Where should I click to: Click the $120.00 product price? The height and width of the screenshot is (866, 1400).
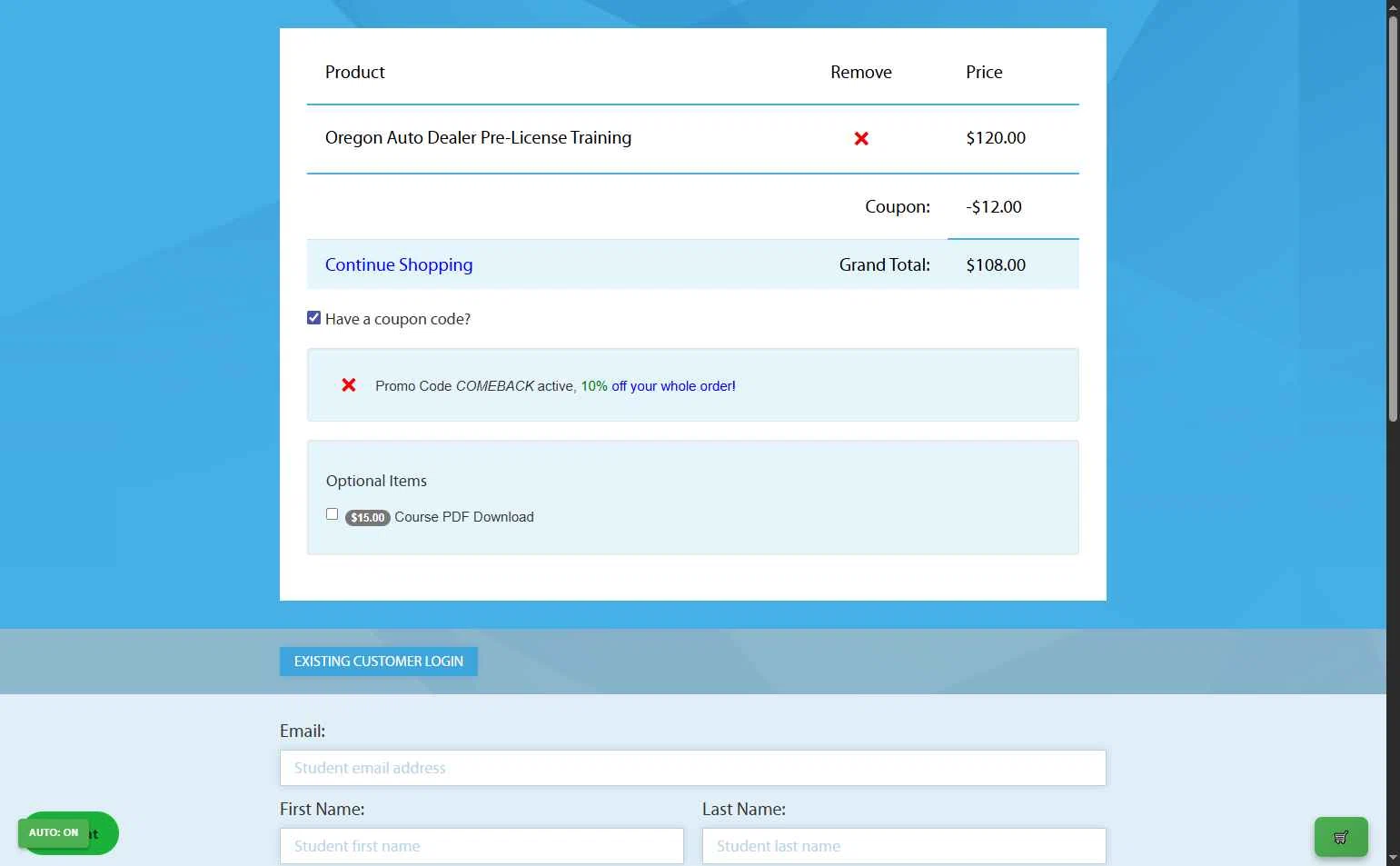coord(996,137)
